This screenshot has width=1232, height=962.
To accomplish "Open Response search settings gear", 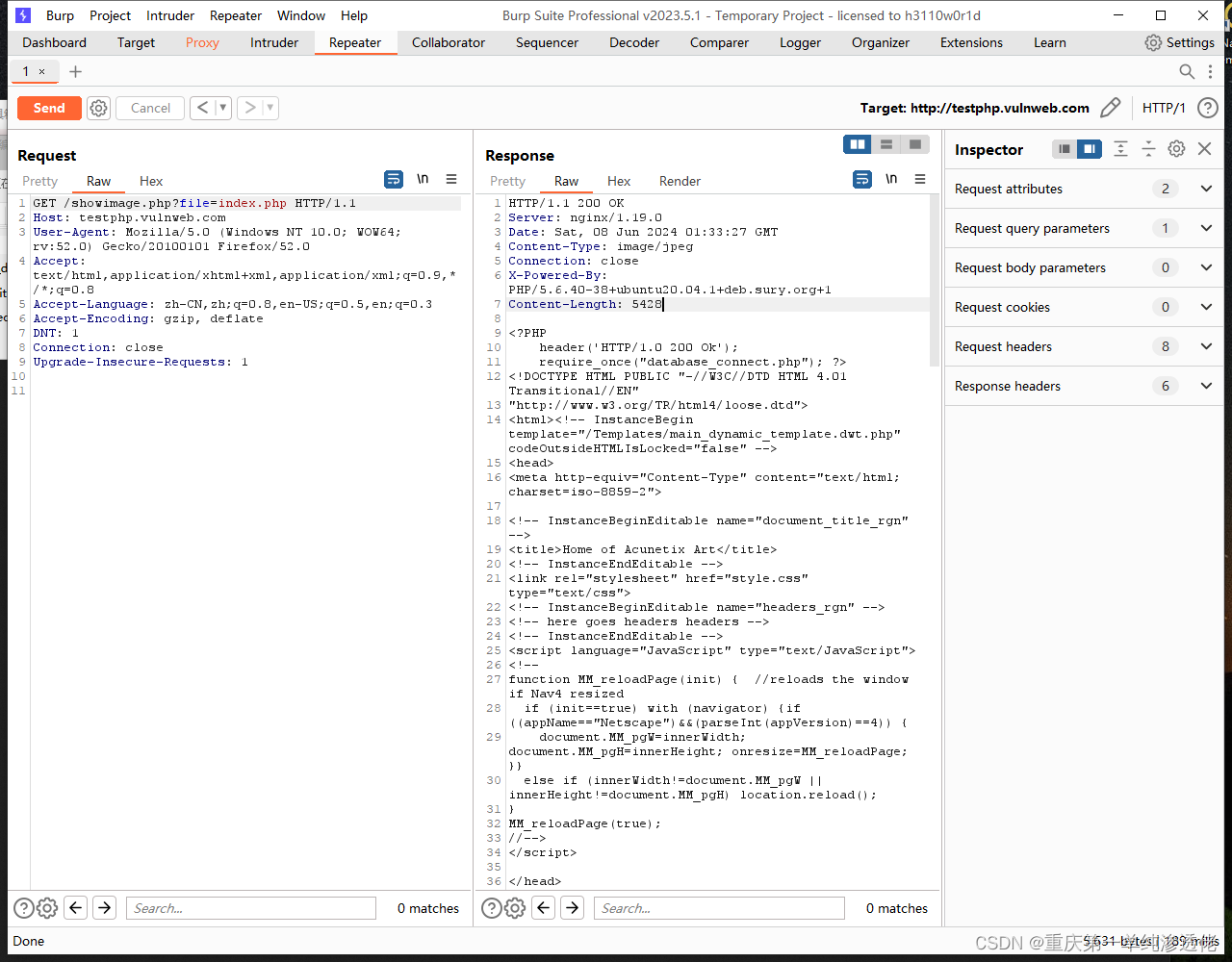I will pos(515,907).
